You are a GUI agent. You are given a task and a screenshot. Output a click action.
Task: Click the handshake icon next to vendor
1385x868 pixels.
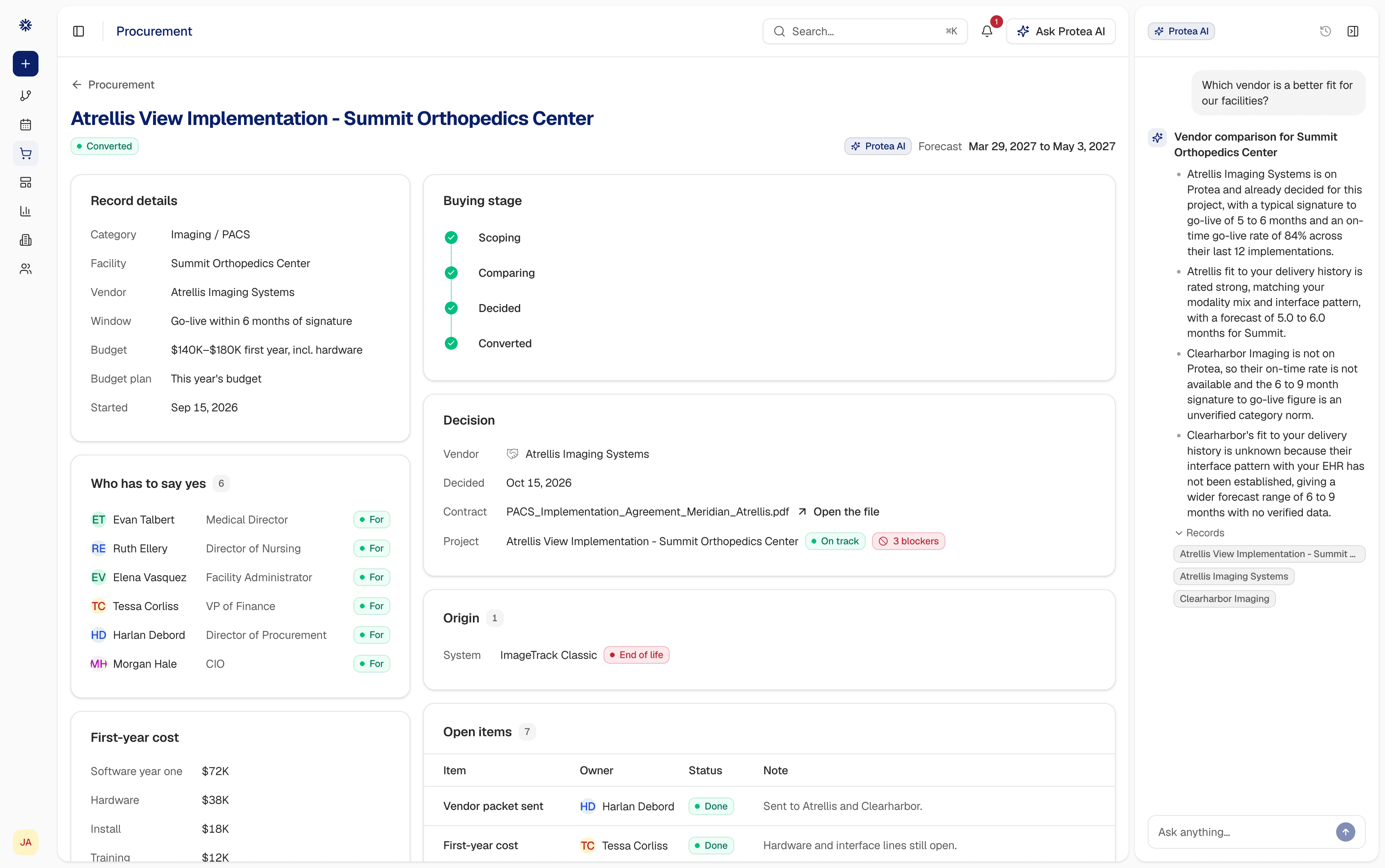coord(512,454)
